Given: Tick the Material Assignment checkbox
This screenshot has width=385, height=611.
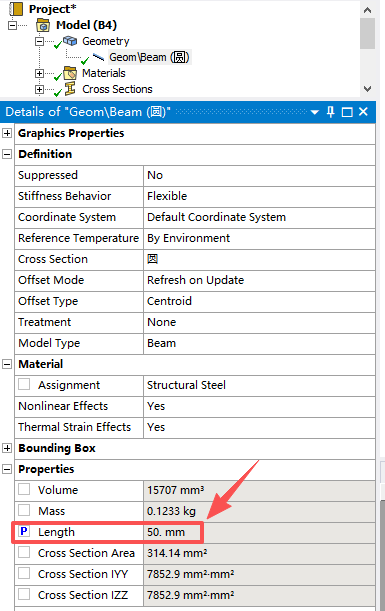Looking at the screenshot, I should (24, 385).
